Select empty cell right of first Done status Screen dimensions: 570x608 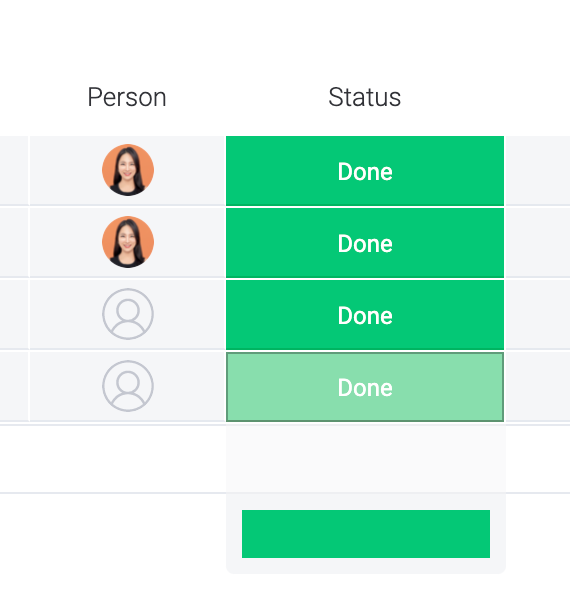pos(538,171)
